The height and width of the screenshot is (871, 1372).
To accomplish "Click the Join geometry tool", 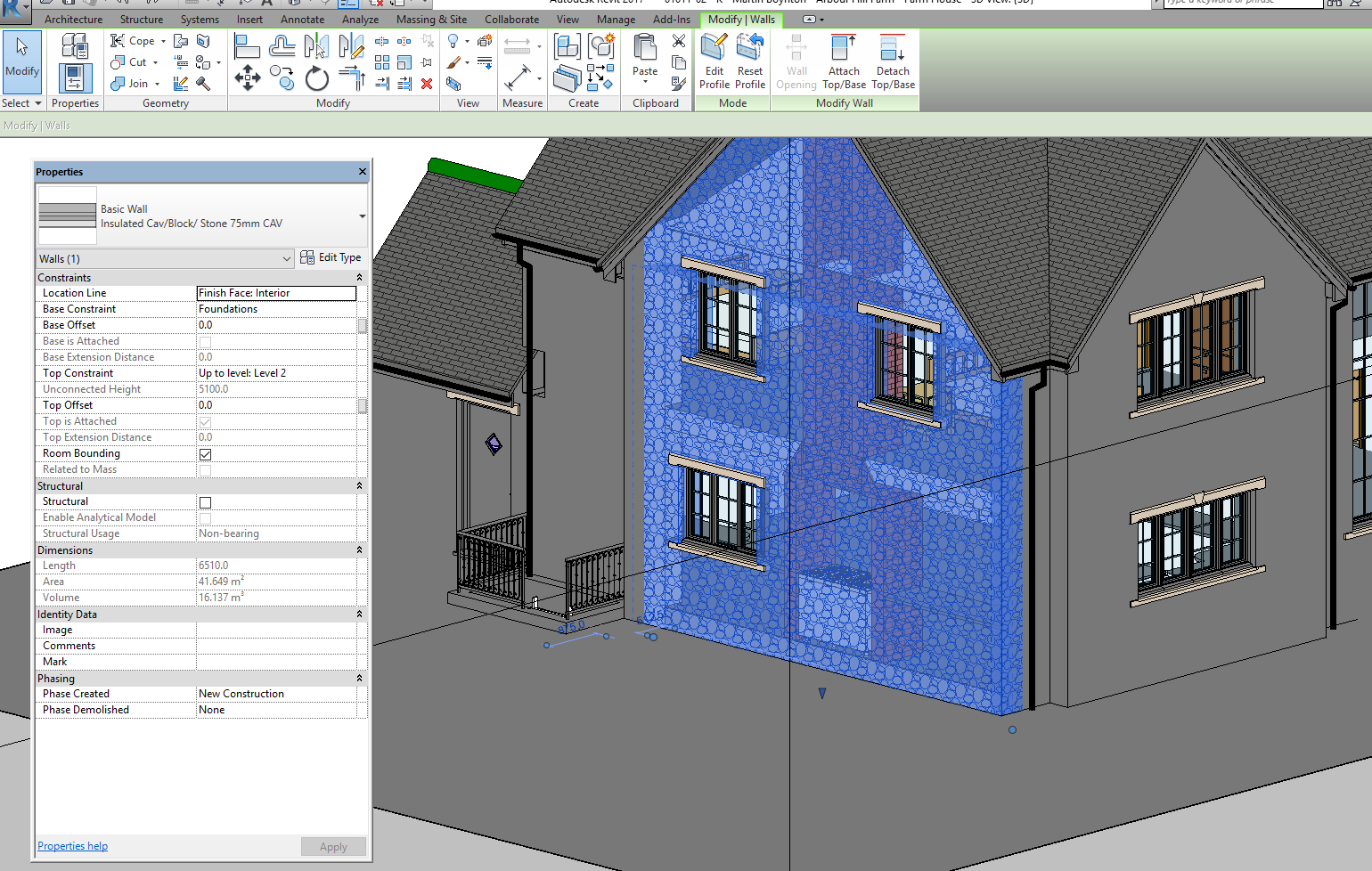I will click(130, 84).
